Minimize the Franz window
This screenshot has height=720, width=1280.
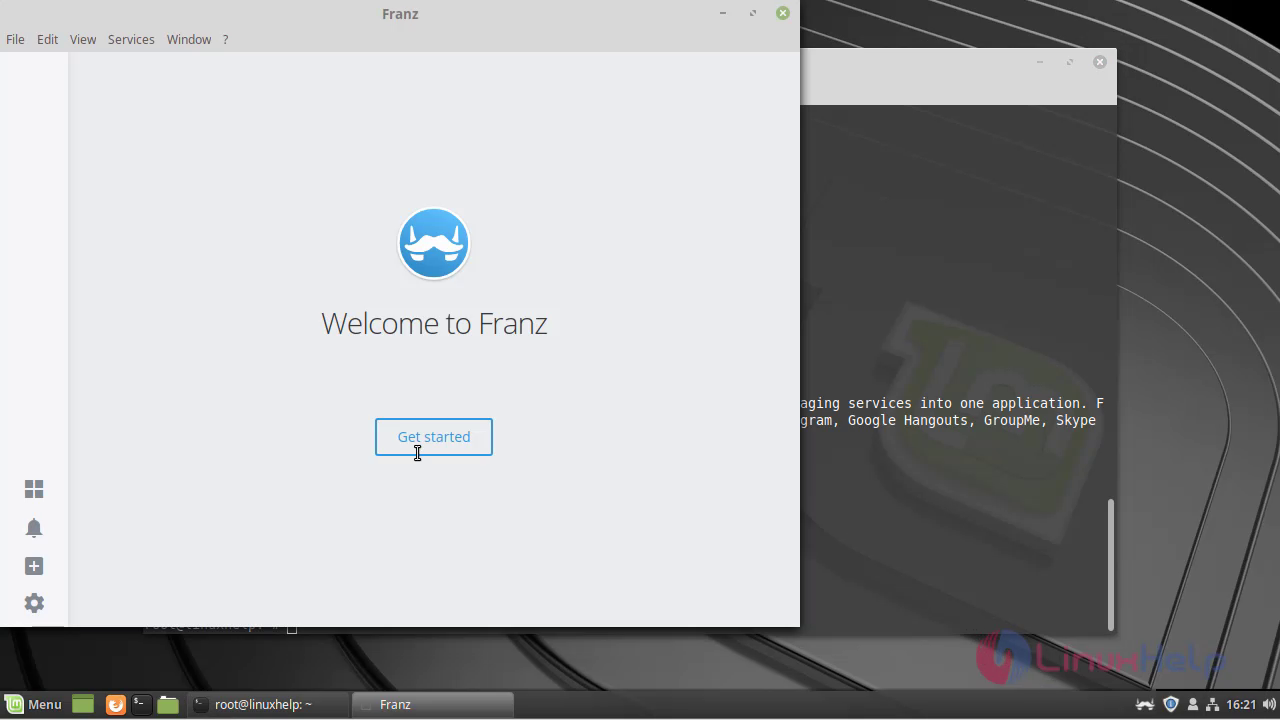tap(723, 13)
